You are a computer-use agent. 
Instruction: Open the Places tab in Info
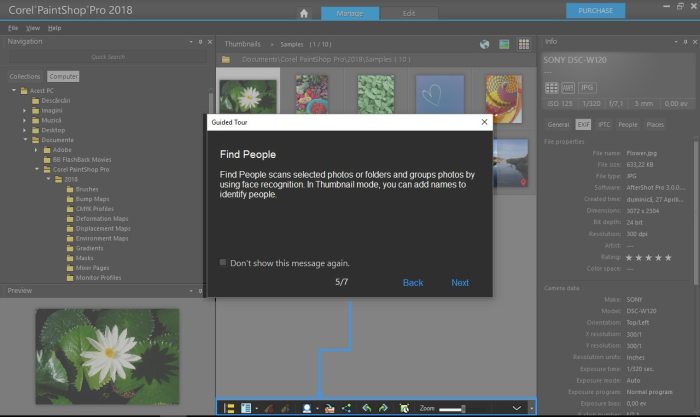point(655,125)
